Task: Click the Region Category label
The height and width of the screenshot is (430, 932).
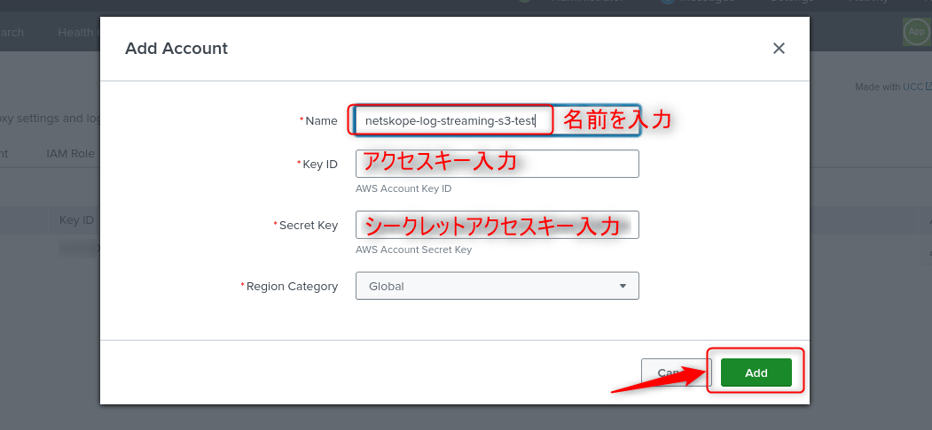Action: pos(292,286)
